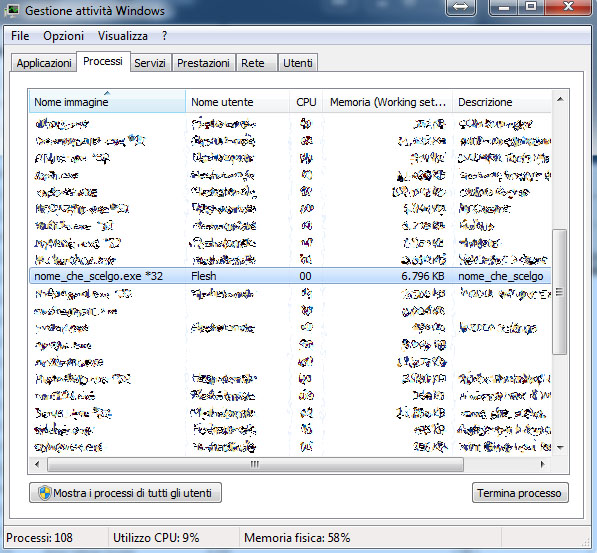Screen dimensions: 597x553
Task: Sort by Nome utente column header
Action: pos(237,102)
